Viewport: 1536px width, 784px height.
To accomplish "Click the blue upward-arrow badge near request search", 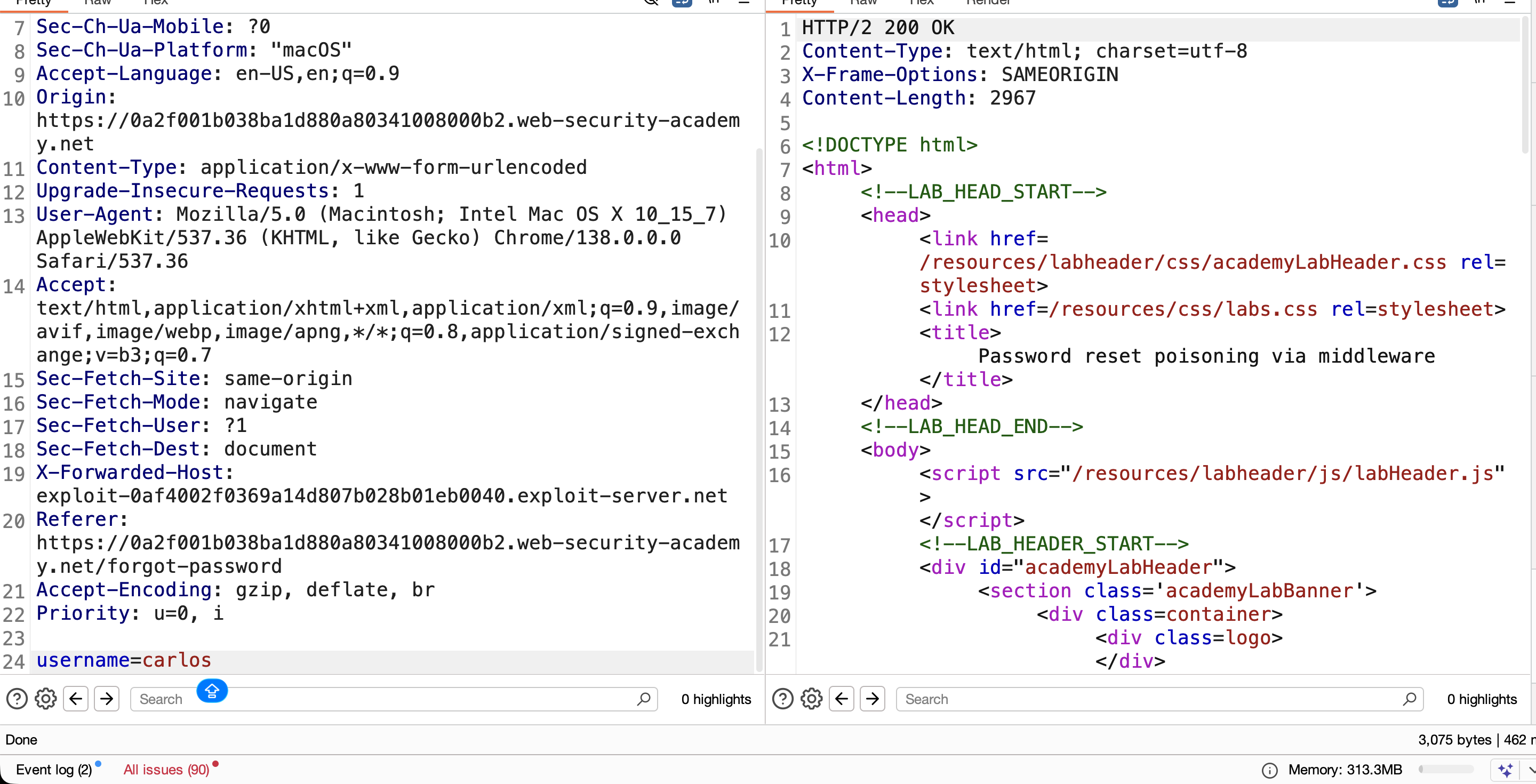I will (x=212, y=691).
